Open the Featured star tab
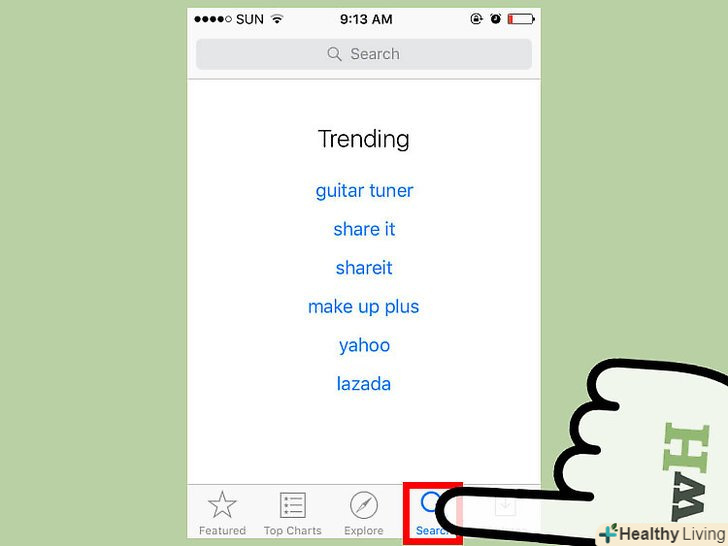The image size is (728, 546). tap(222, 513)
